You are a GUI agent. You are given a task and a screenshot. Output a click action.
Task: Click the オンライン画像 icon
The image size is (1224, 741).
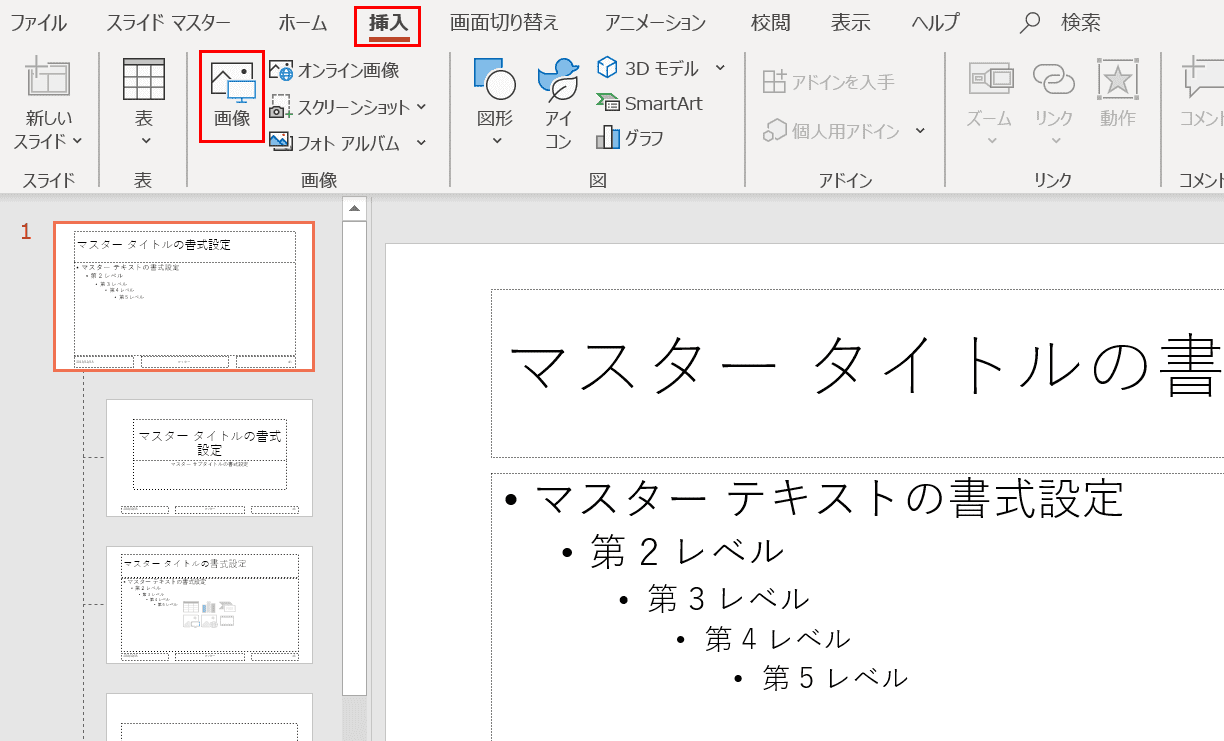[x=281, y=70]
